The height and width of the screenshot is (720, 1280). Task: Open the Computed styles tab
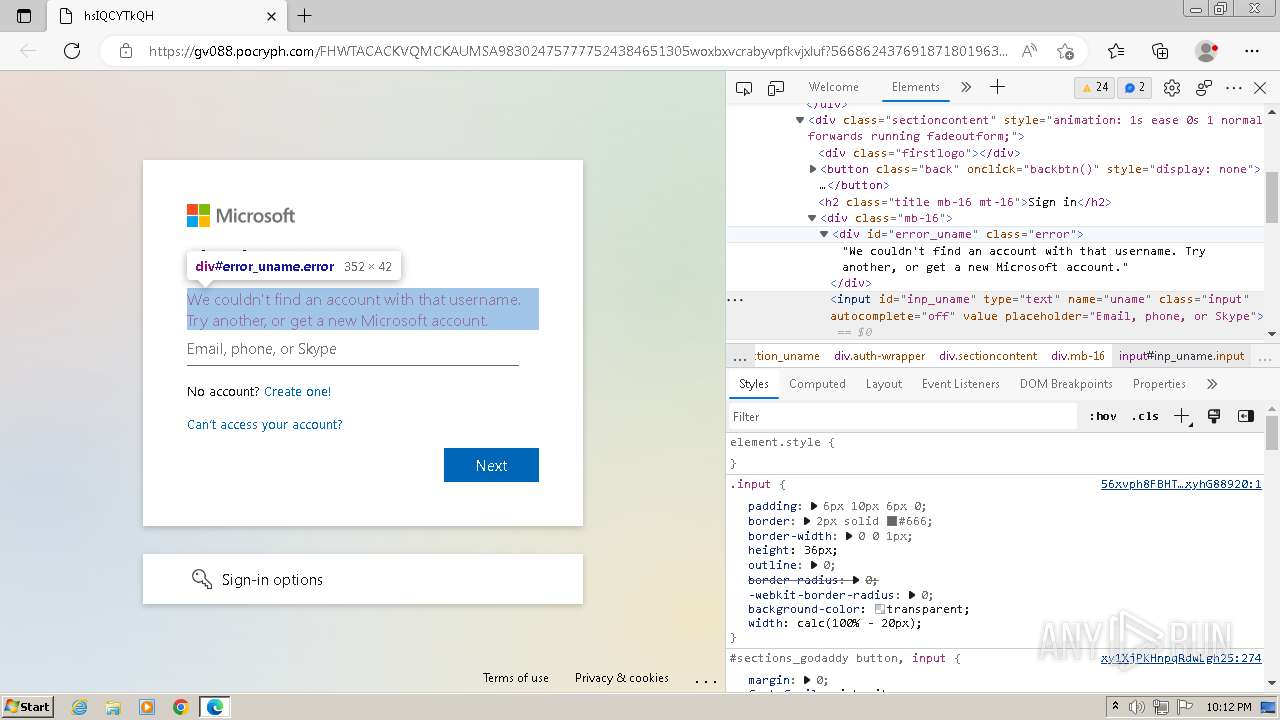(x=817, y=384)
